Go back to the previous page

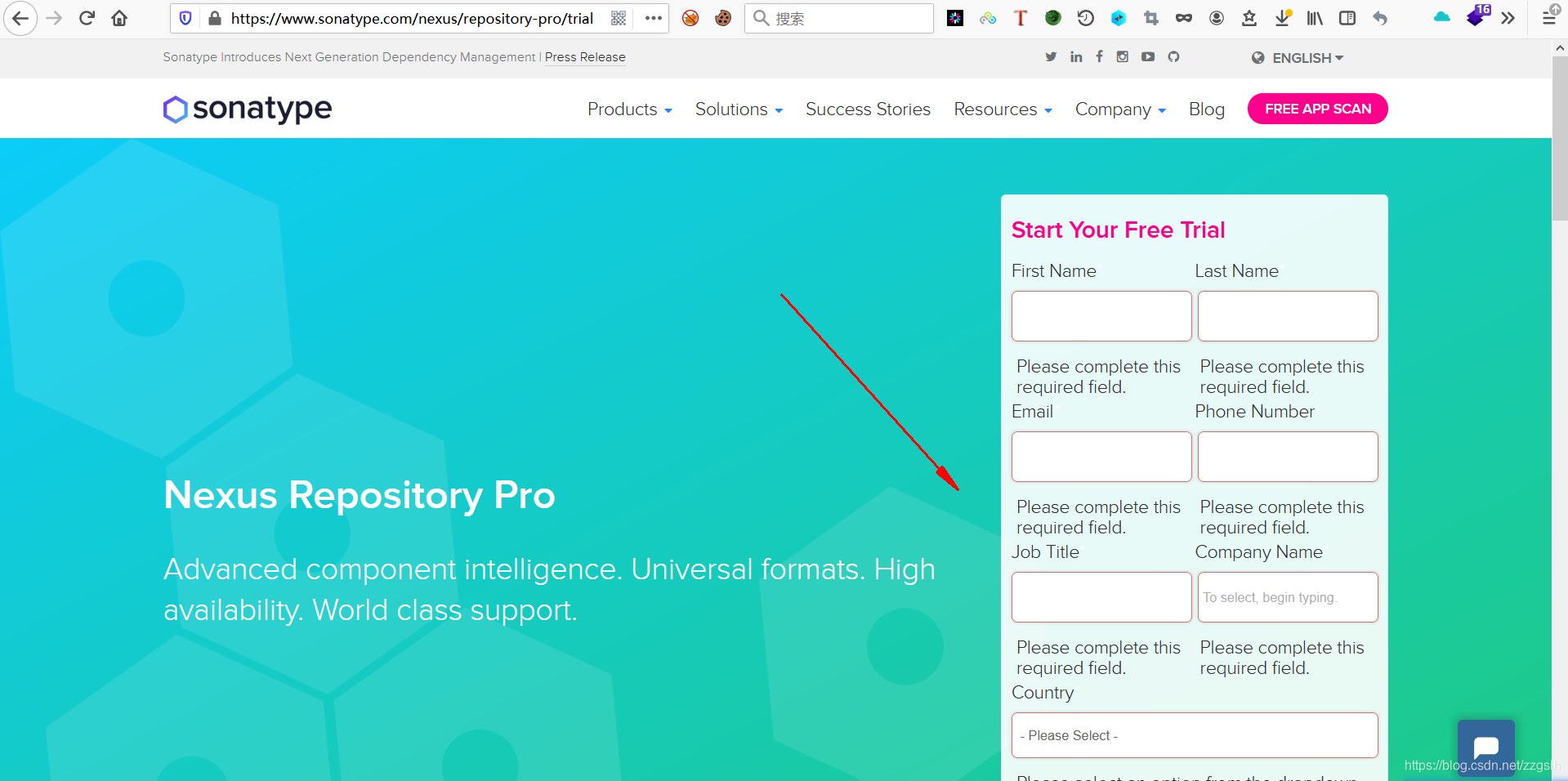20,18
